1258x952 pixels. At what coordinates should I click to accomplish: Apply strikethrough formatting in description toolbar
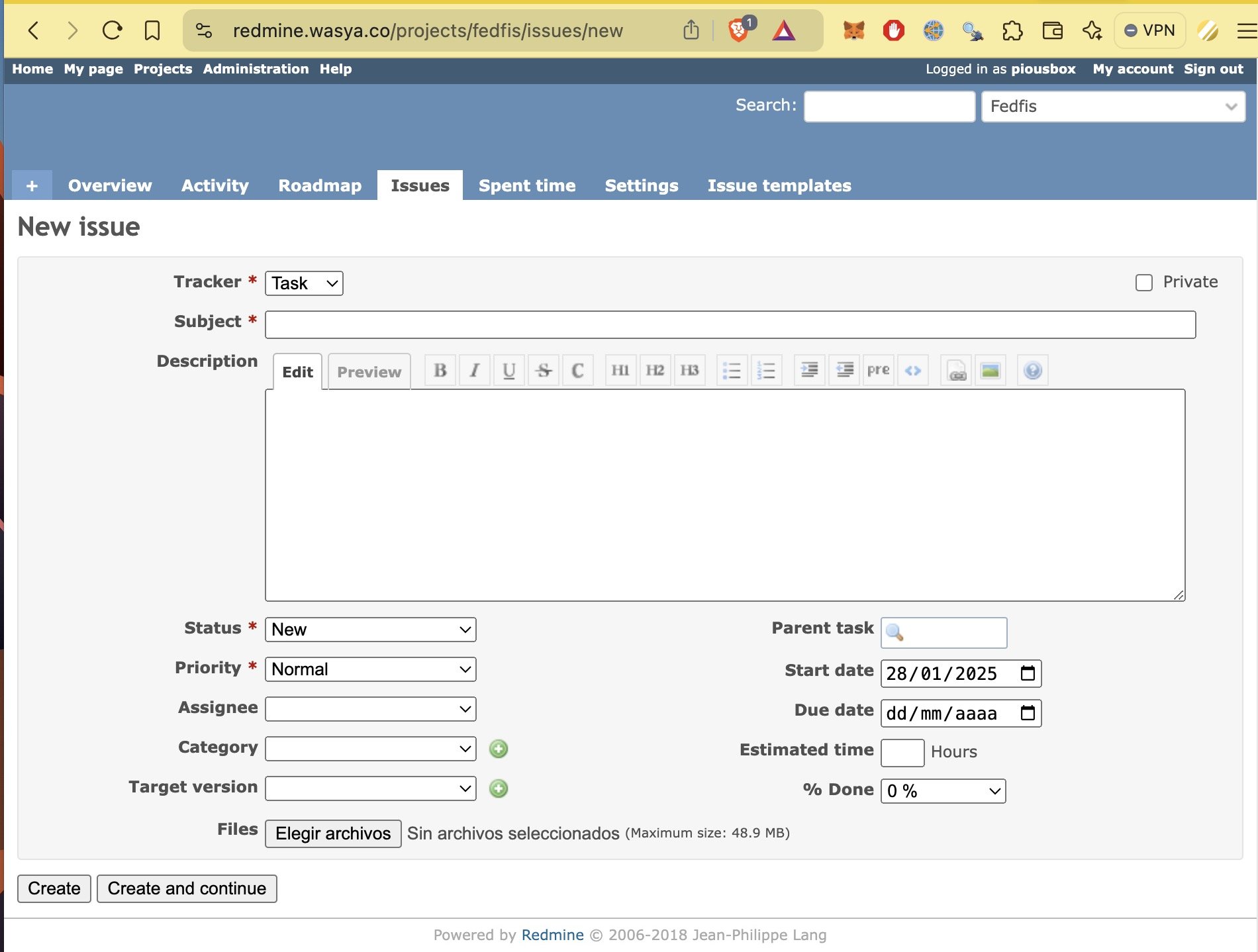click(x=544, y=370)
